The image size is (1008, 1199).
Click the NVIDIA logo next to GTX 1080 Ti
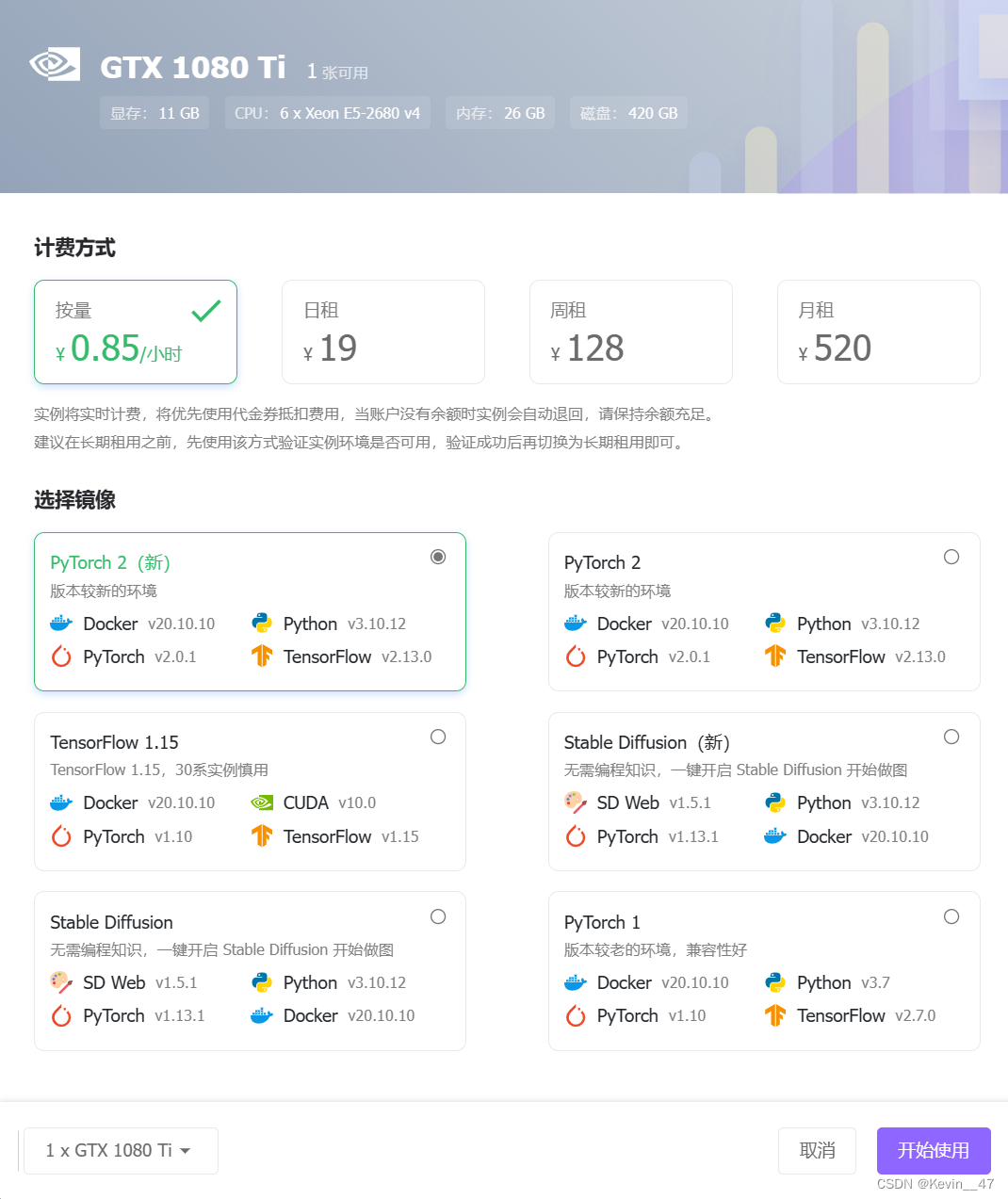click(x=54, y=66)
